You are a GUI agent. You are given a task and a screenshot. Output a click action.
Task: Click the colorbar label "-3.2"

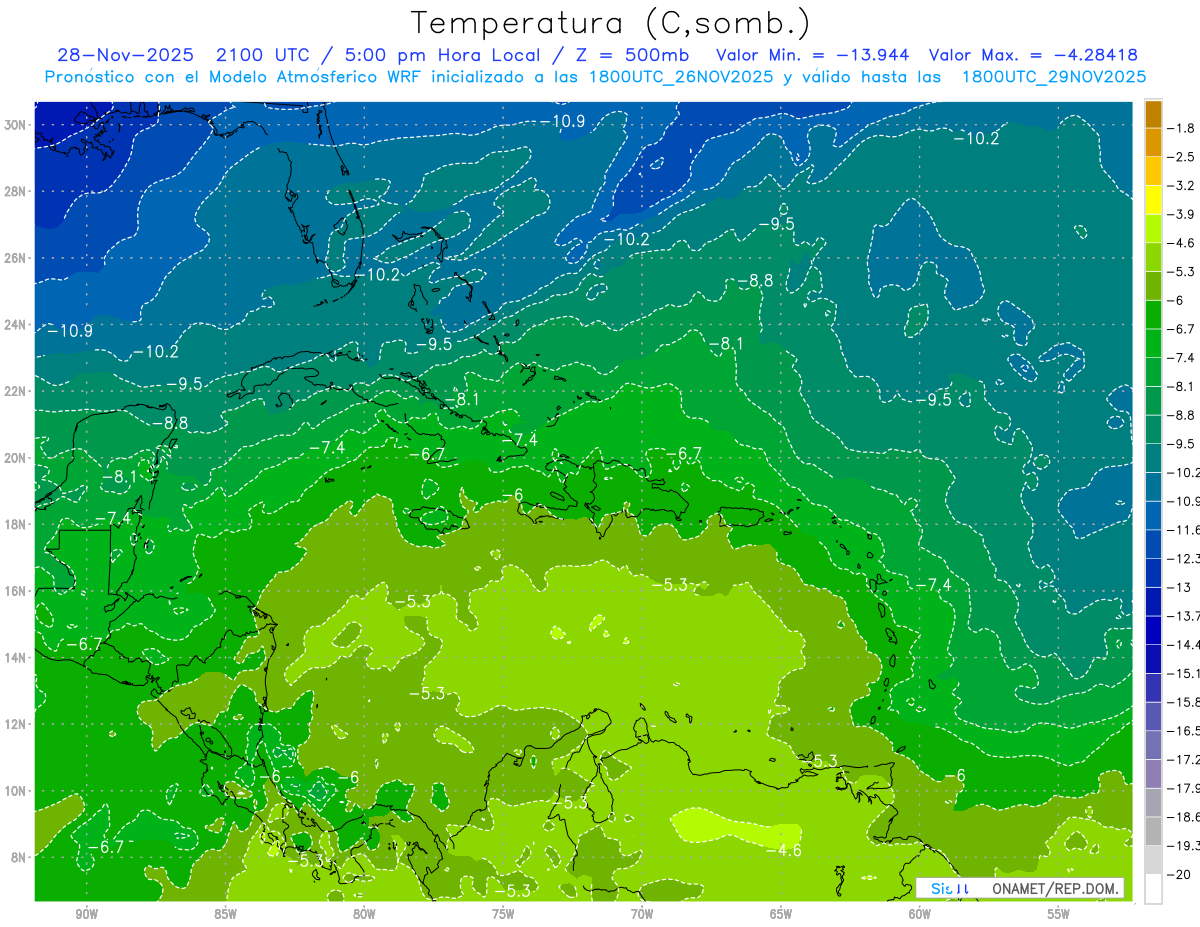click(x=1182, y=186)
